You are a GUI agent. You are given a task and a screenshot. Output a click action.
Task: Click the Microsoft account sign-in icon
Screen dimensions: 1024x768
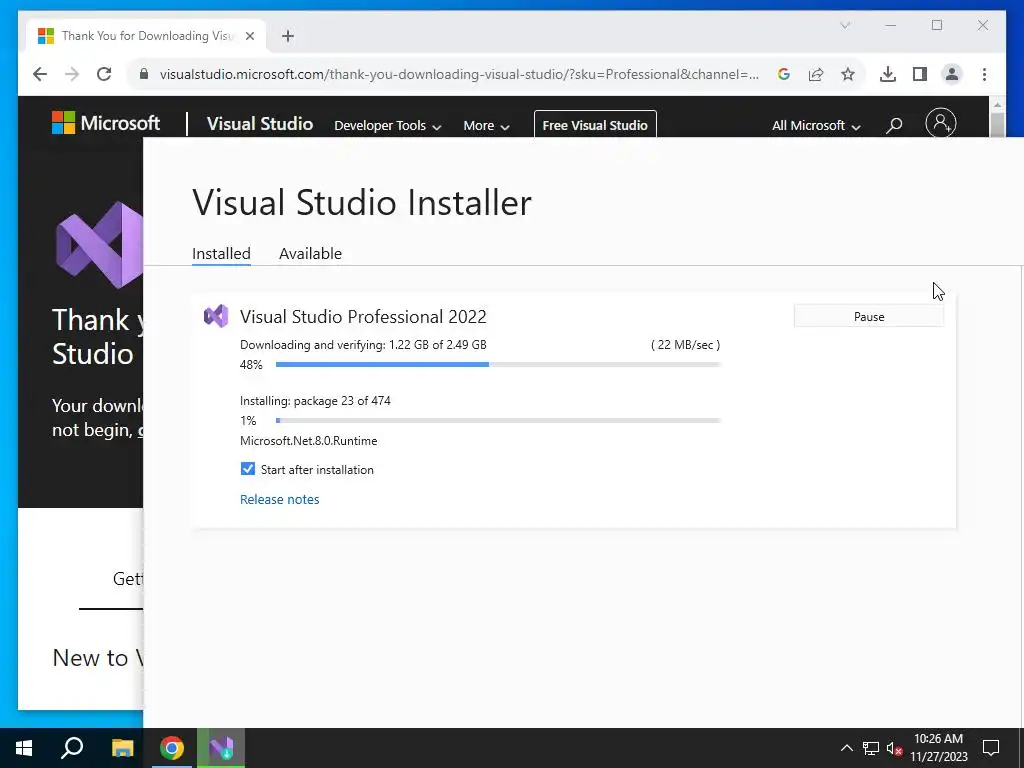pyautogui.click(x=940, y=123)
